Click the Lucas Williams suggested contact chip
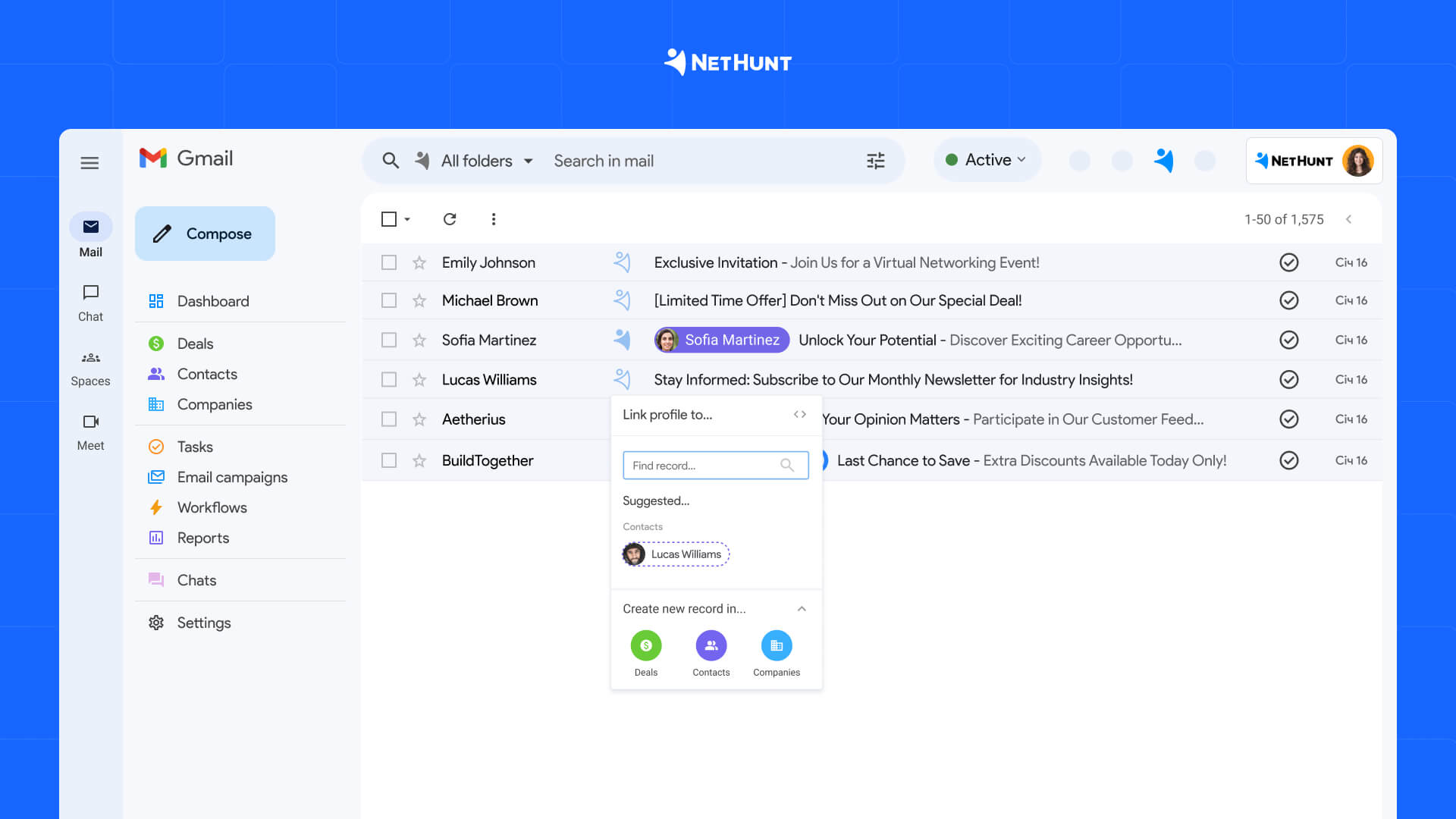This screenshot has width=1456, height=819. point(675,554)
